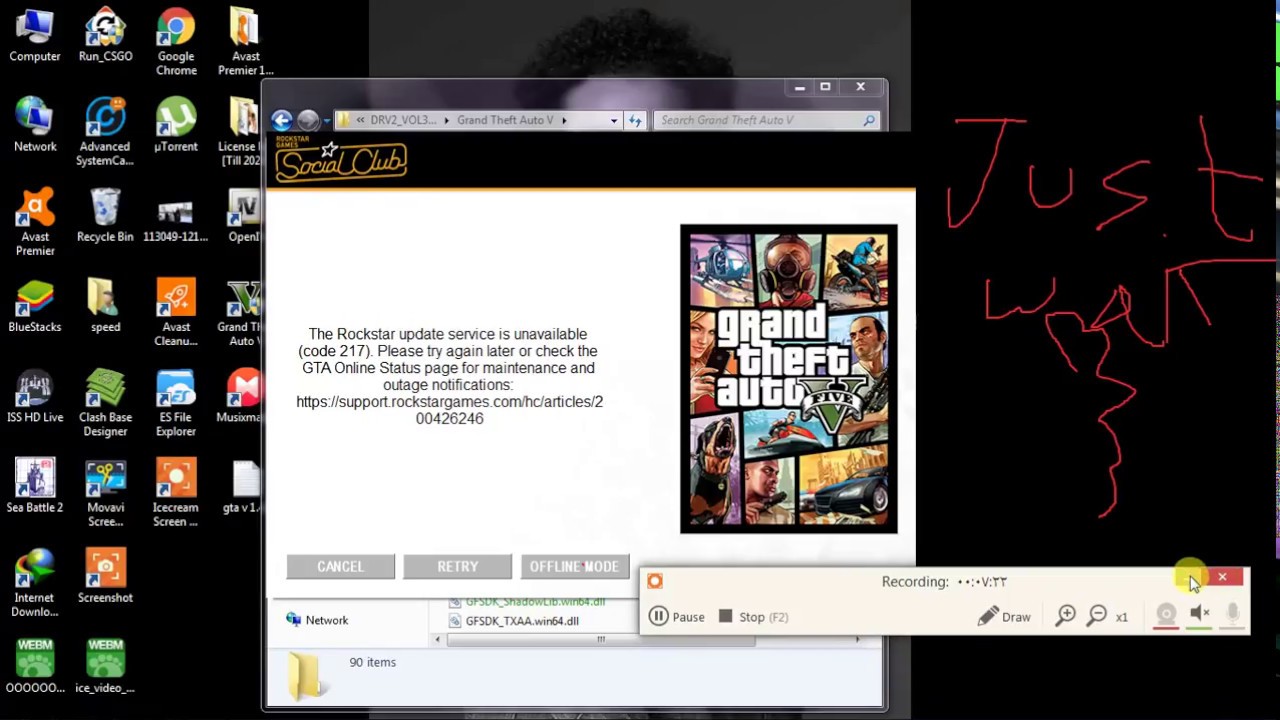The image size is (1280, 720).
Task: Click the Icecream recorder logo icon
Action: (655, 581)
